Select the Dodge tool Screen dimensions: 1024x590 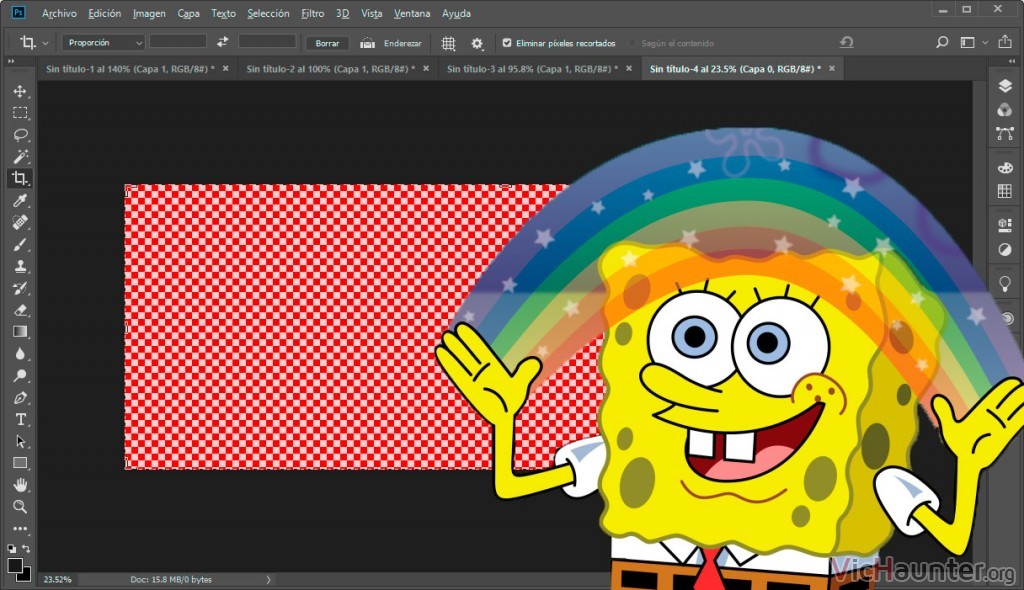tap(20, 376)
